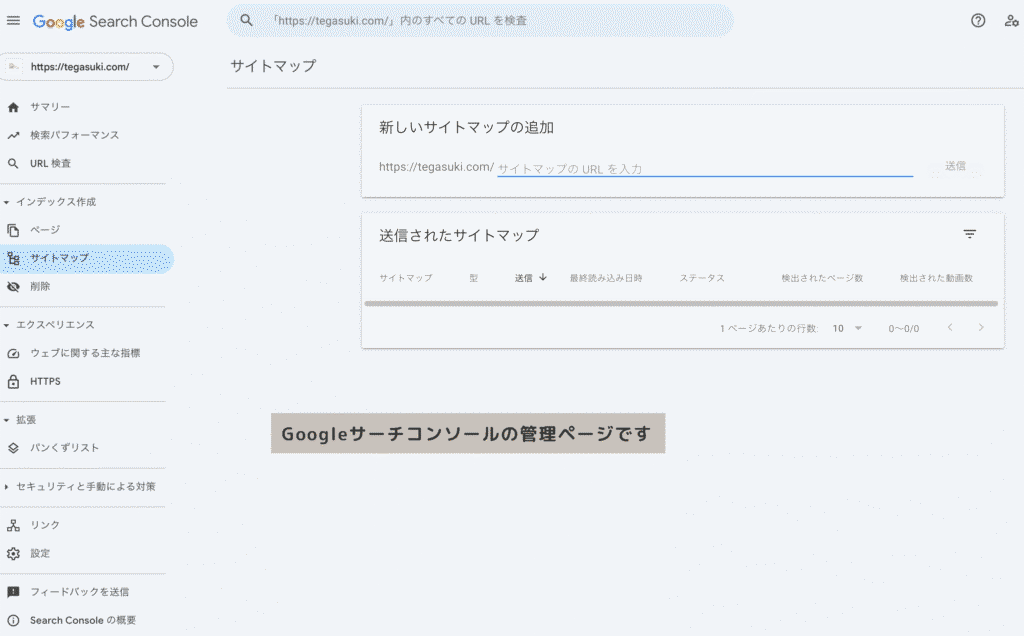
Task: Open the hamburger main menu
Action: [13, 21]
